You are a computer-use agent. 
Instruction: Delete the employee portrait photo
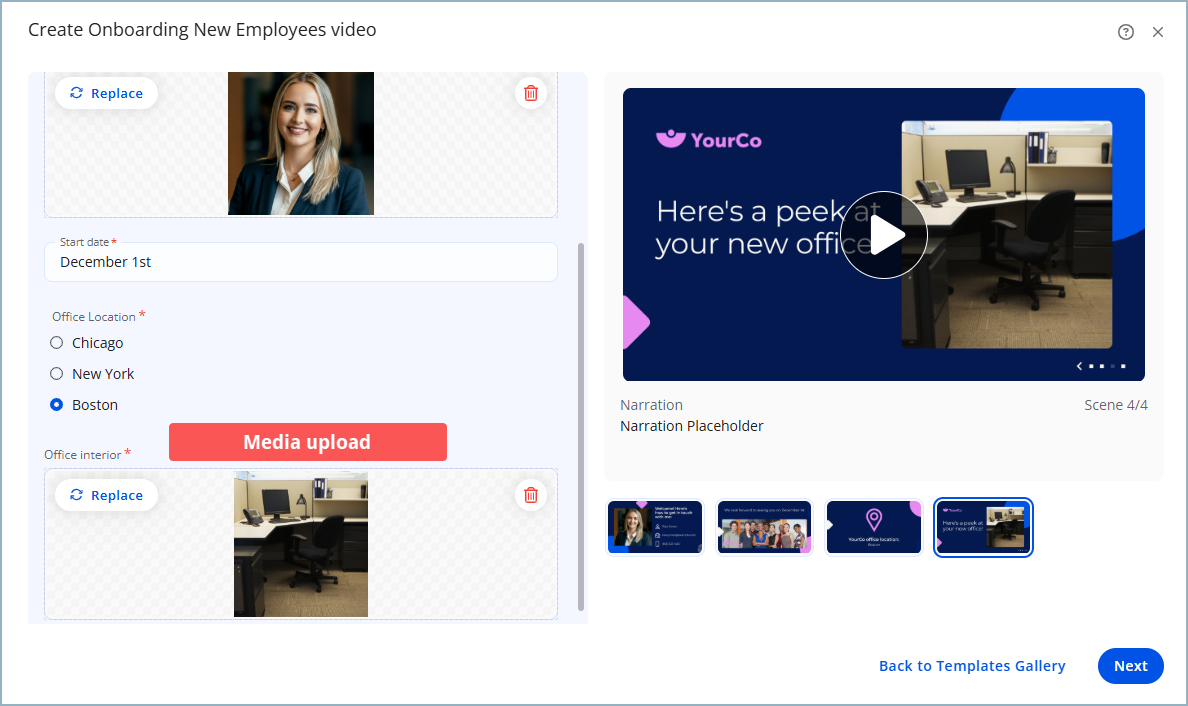point(531,93)
